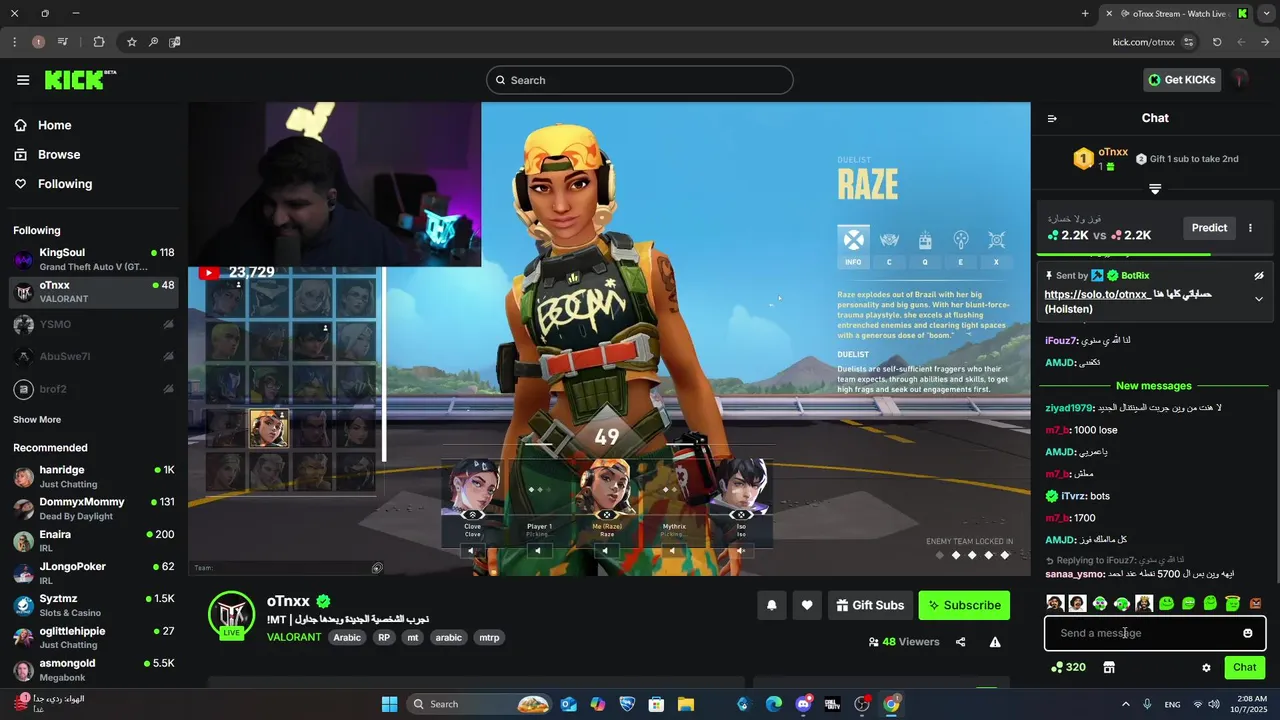Click the bookmark star in address bar
Viewport: 1280px width, 720px height.
pos(131,42)
